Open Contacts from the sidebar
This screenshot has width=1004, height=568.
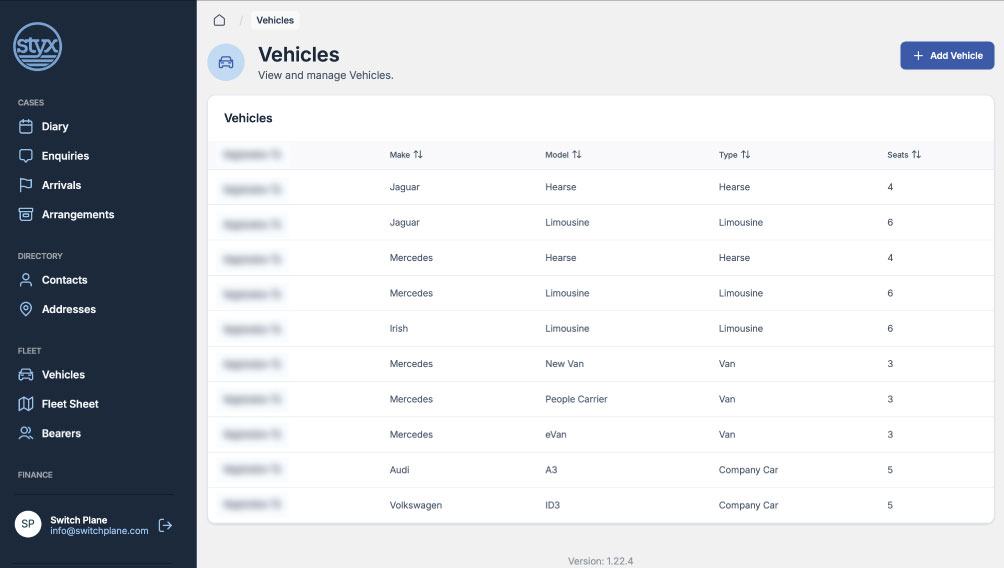(x=64, y=280)
